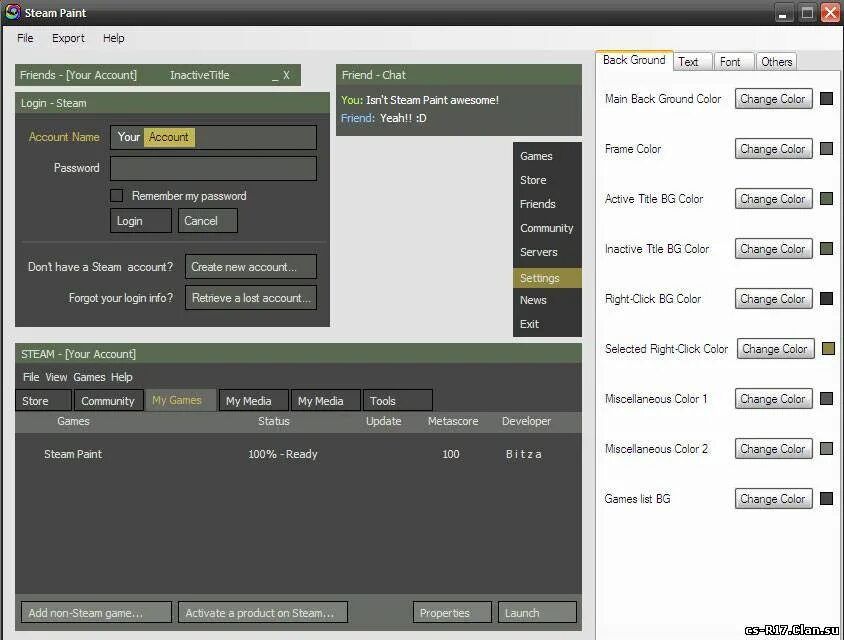Click the Main Back Ground Color swatch

[x=826, y=99]
